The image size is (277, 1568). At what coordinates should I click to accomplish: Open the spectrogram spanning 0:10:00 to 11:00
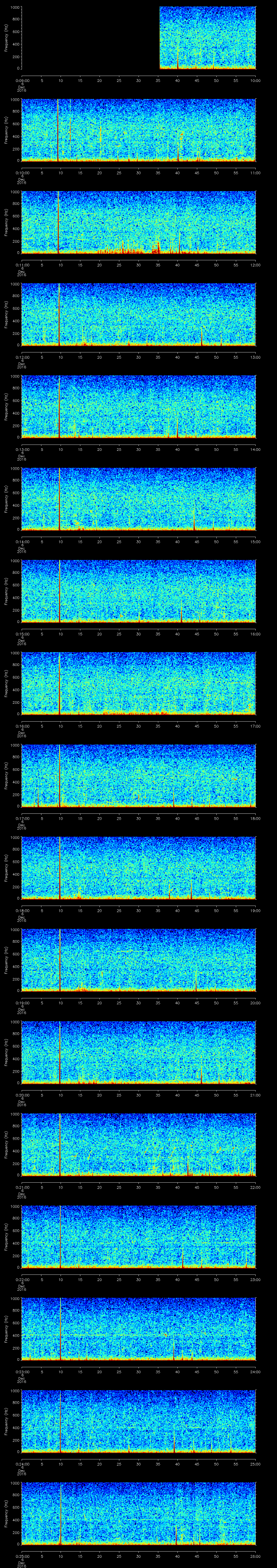click(138, 130)
